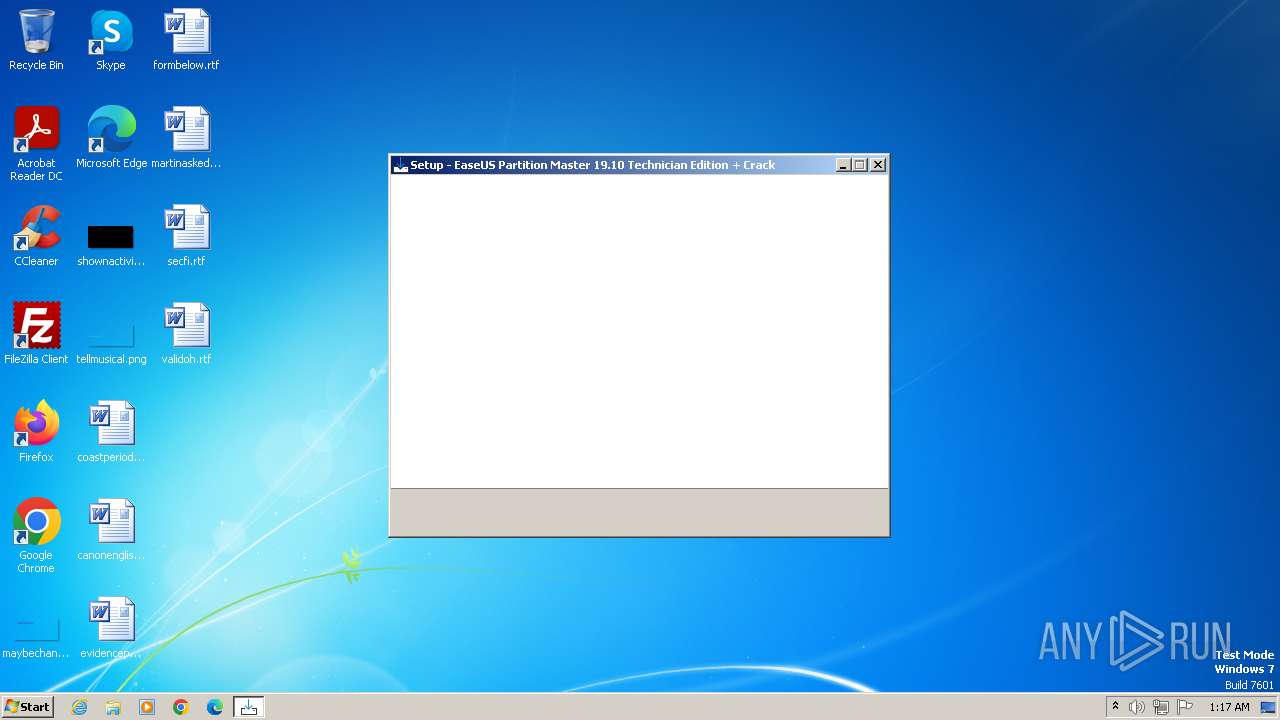Viewport: 1280px width, 720px height.
Task: Select the Setup window title bar text
Action: point(592,165)
